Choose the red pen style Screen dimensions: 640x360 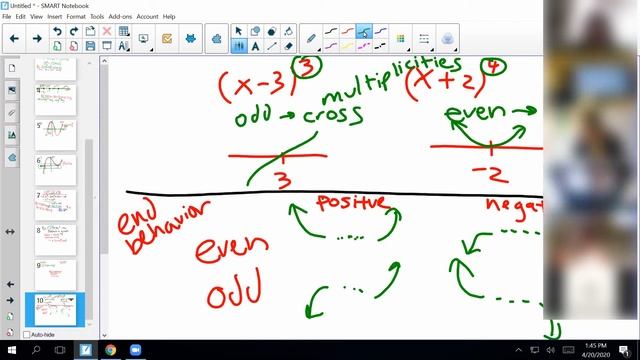pos(347,31)
